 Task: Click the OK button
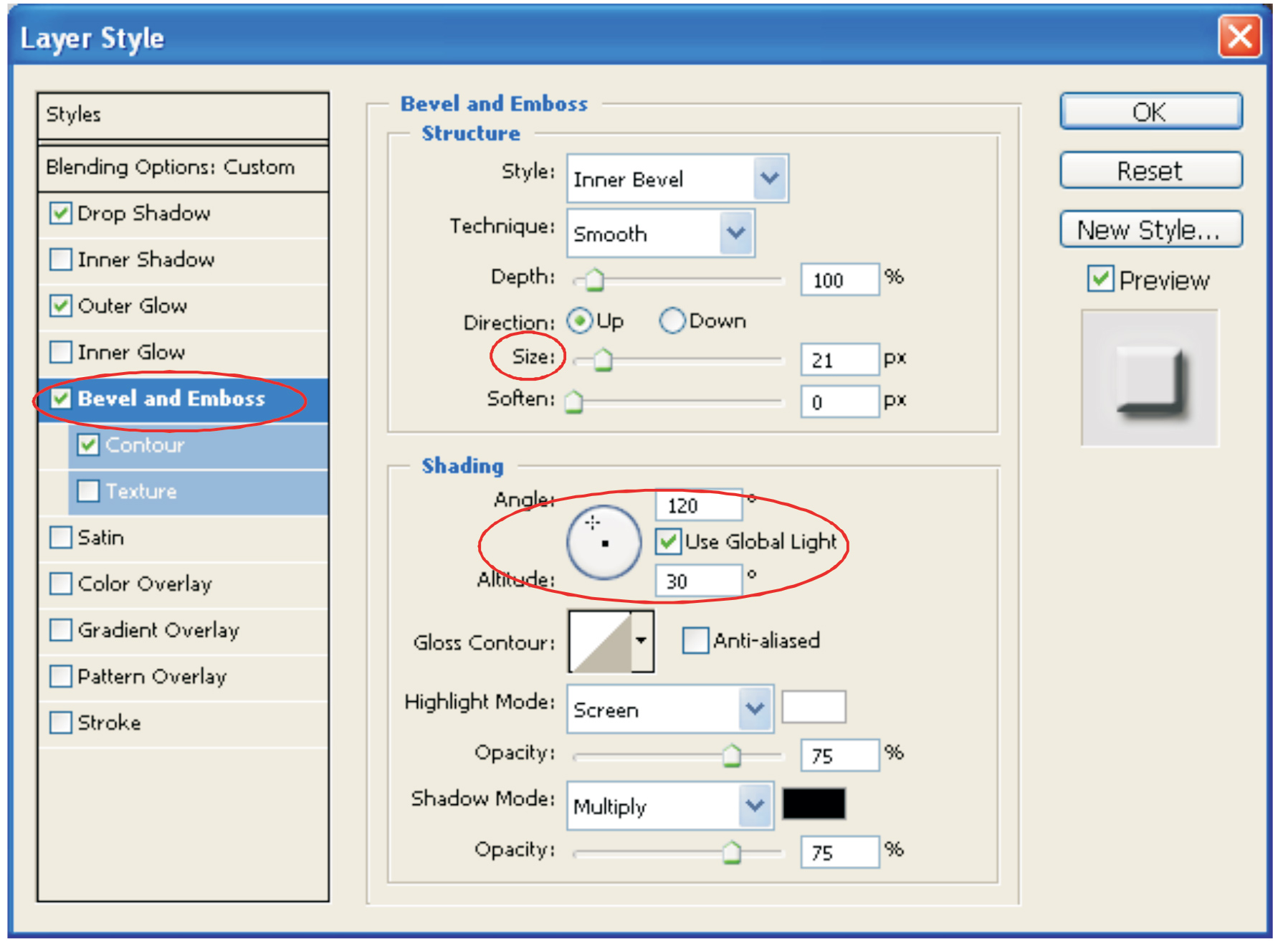tap(1150, 112)
